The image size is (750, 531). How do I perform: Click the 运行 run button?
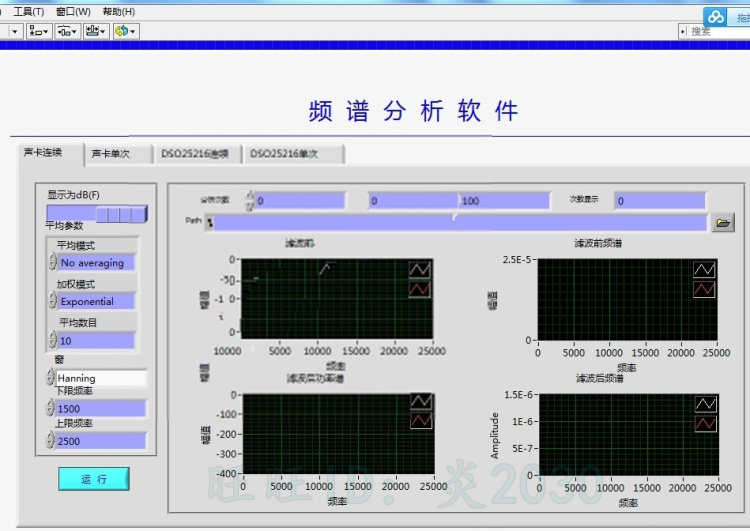[94, 479]
